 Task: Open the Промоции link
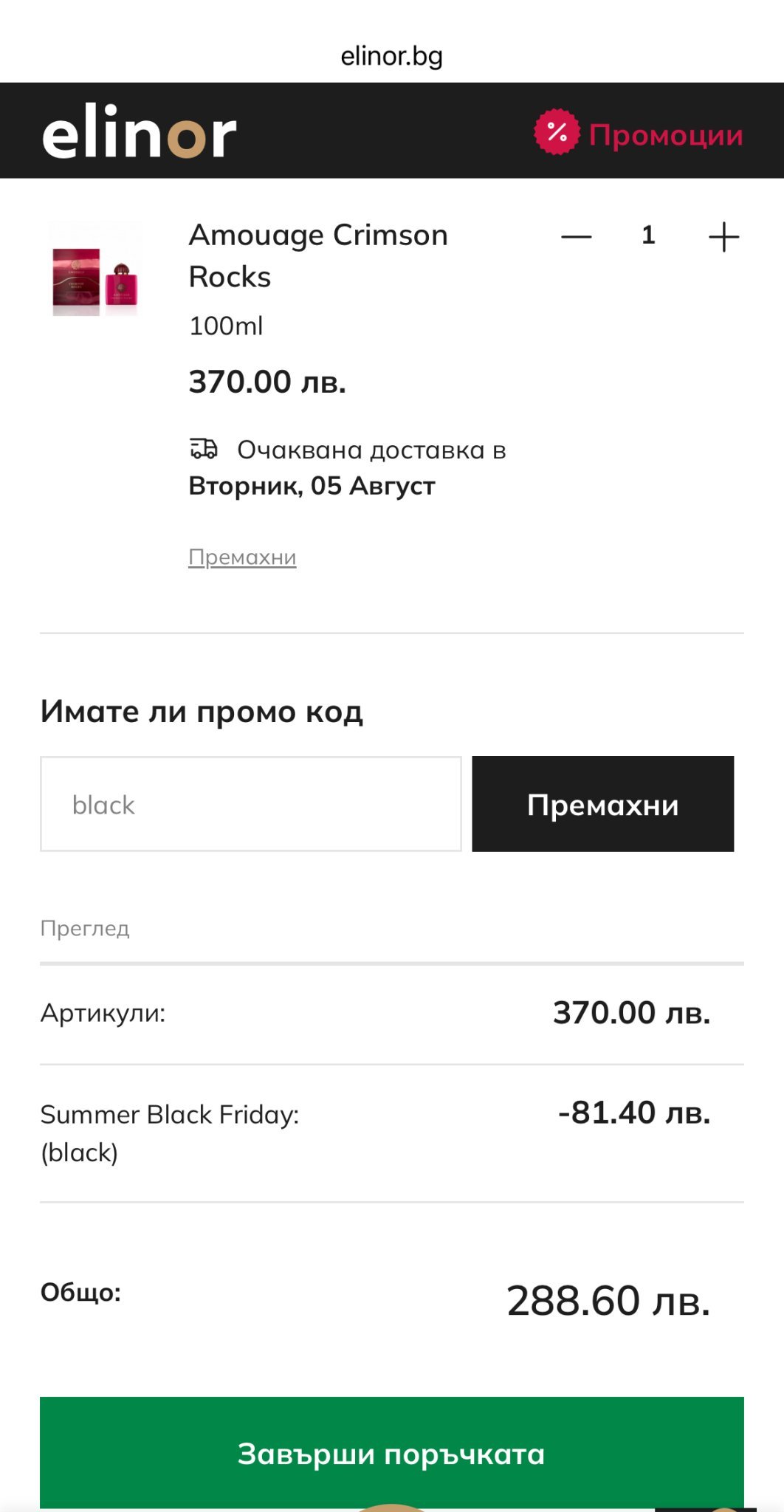point(665,135)
